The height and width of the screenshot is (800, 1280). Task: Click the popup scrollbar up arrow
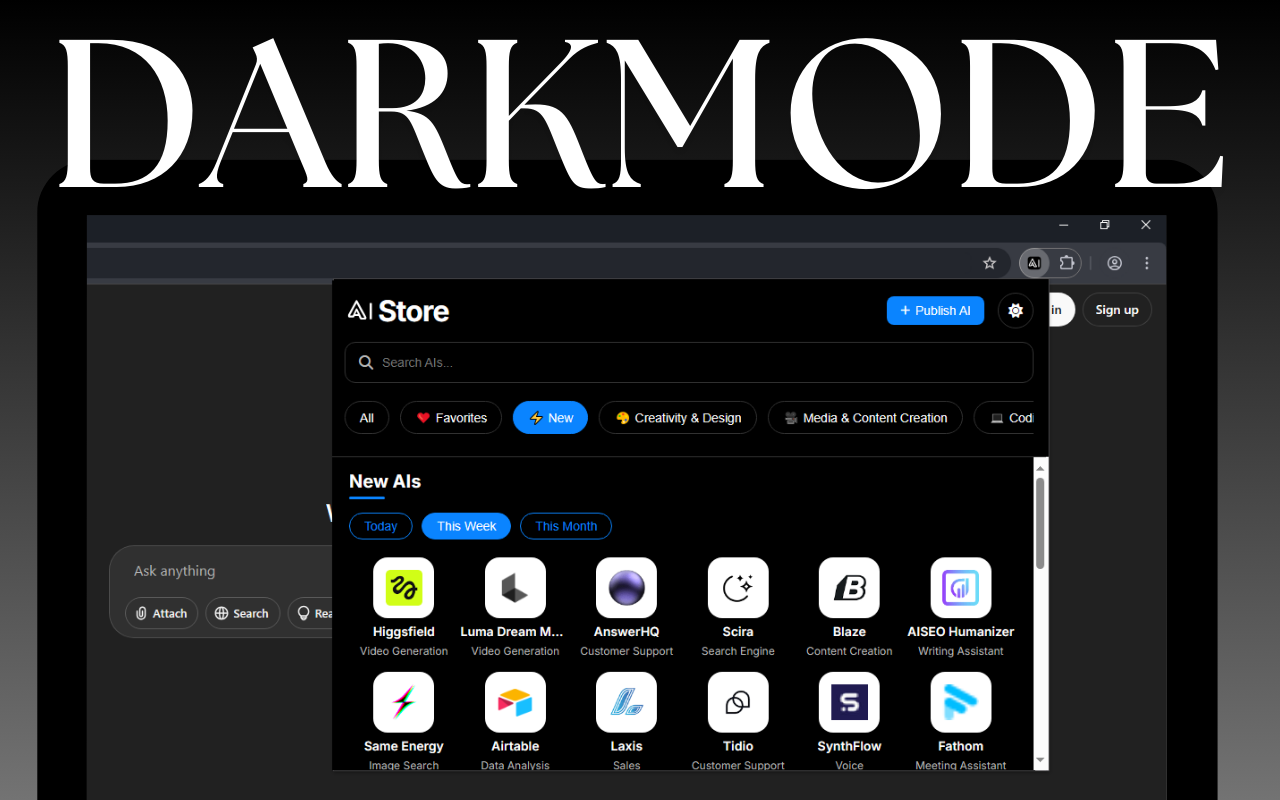pyautogui.click(x=1040, y=467)
